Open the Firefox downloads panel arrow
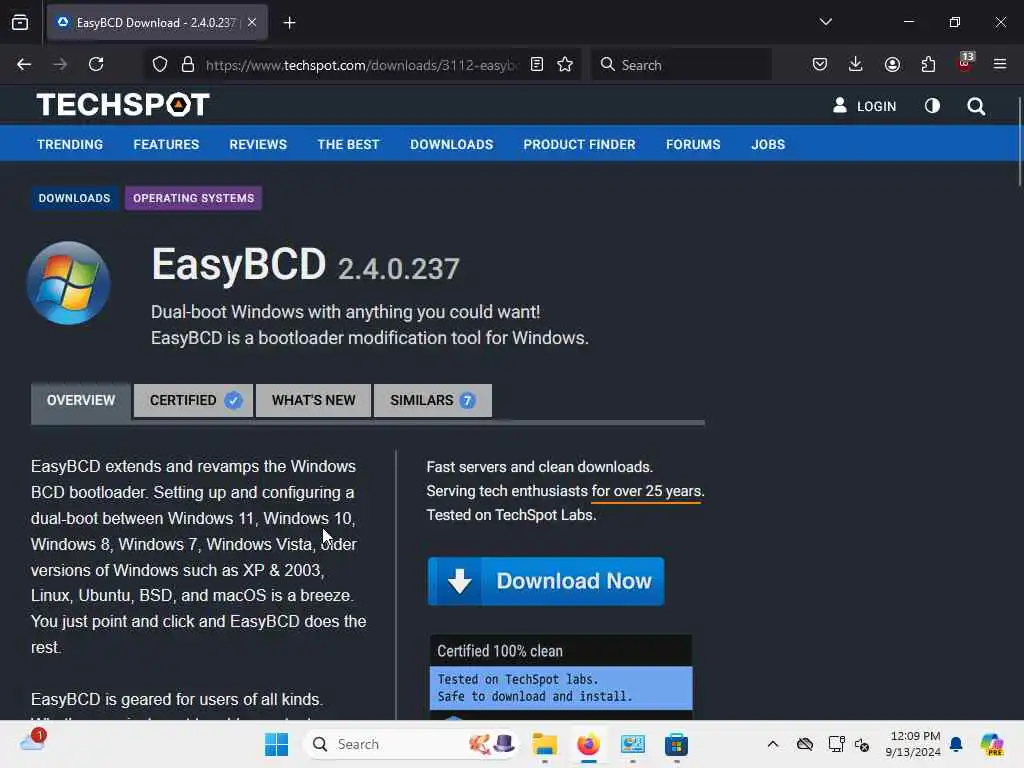This screenshot has height=768, width=1024. (856, 64)
